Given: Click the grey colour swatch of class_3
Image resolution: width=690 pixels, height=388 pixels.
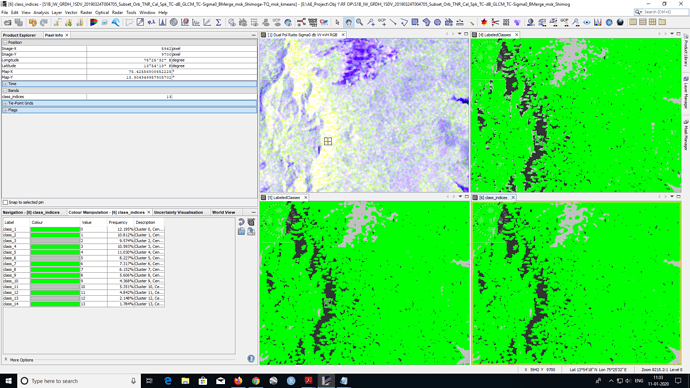Looking at the screenshot, I should pos(55,241).
